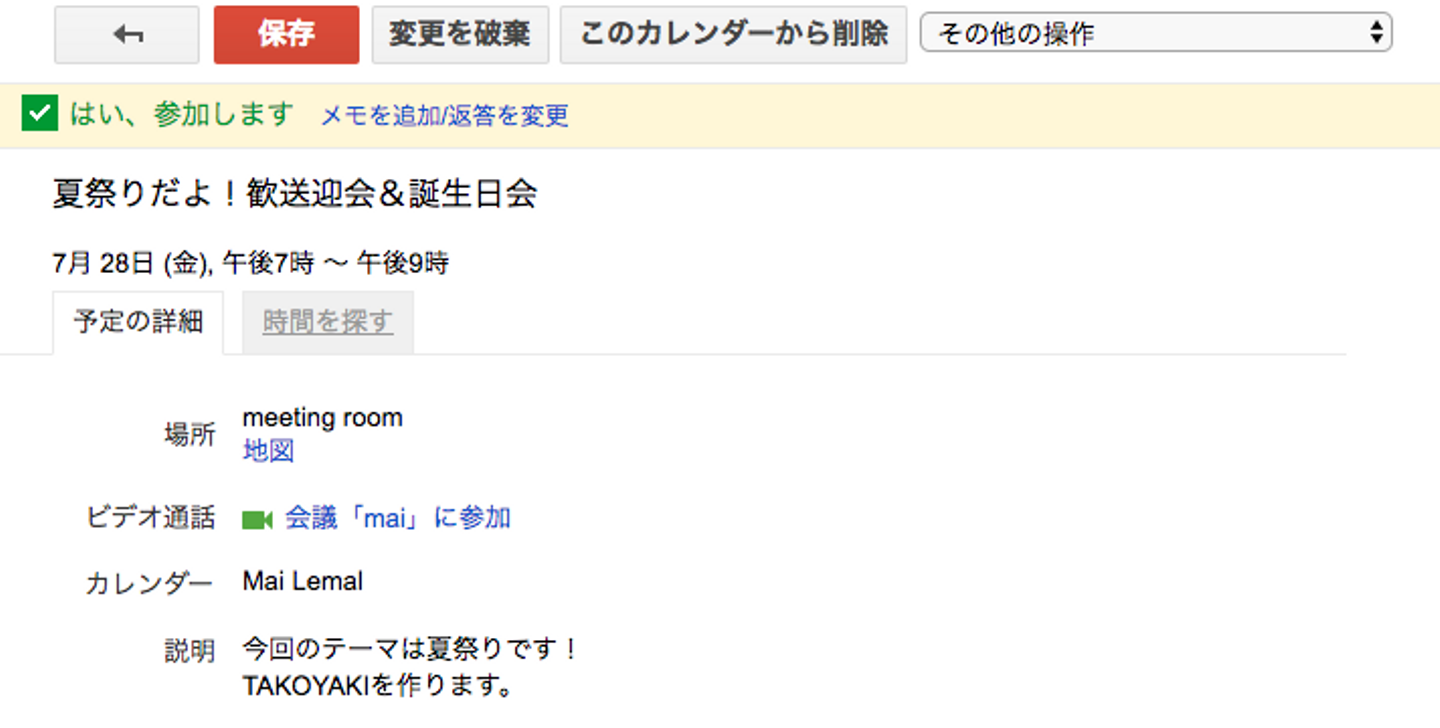Image resolution: width=1440 pixels, height=728 pixels.
Task: Click the ビデオ通話 field label
Action: point(150,518)
